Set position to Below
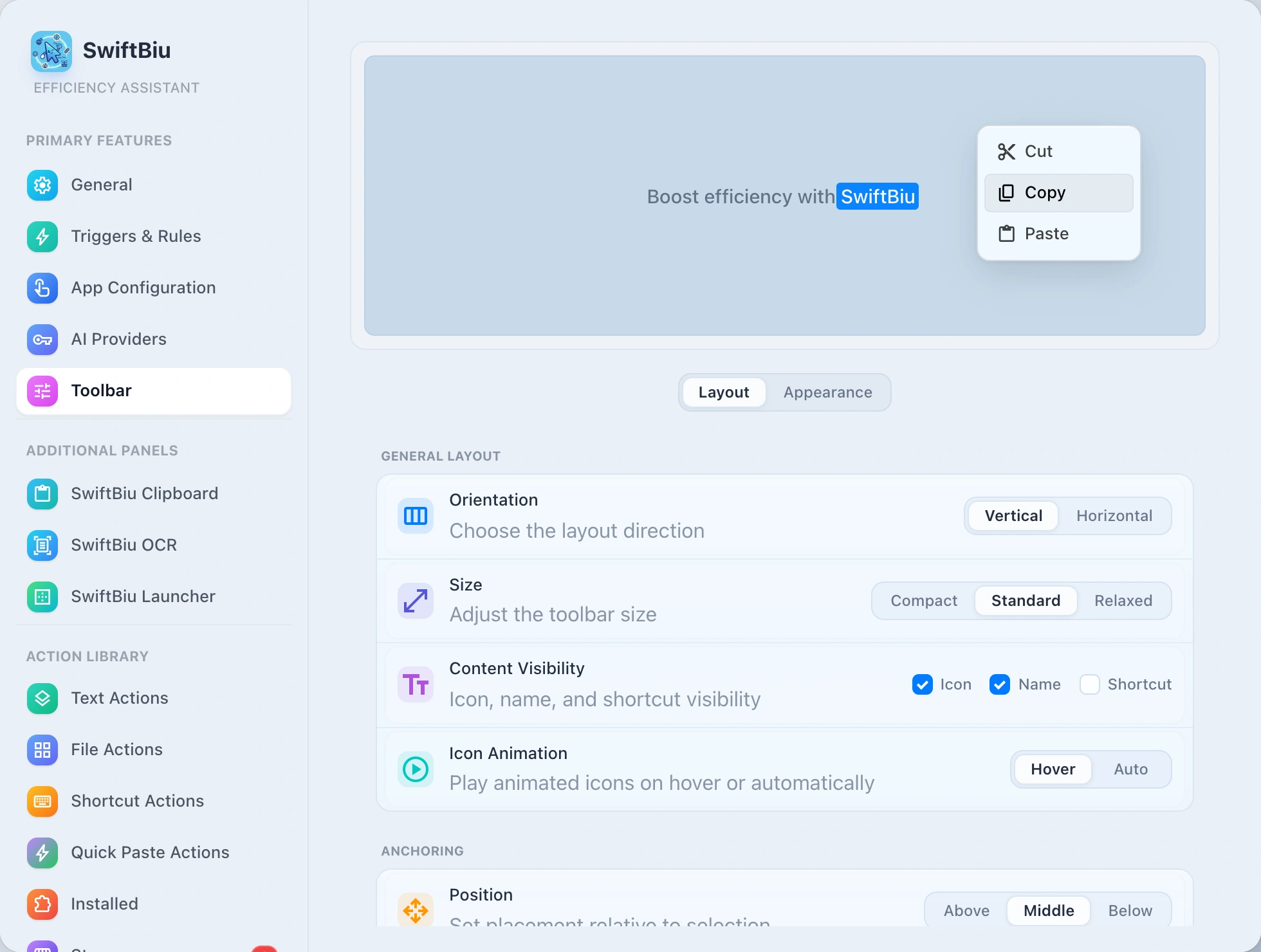This screenshot has width=1261, height=952. point(1130,911)
